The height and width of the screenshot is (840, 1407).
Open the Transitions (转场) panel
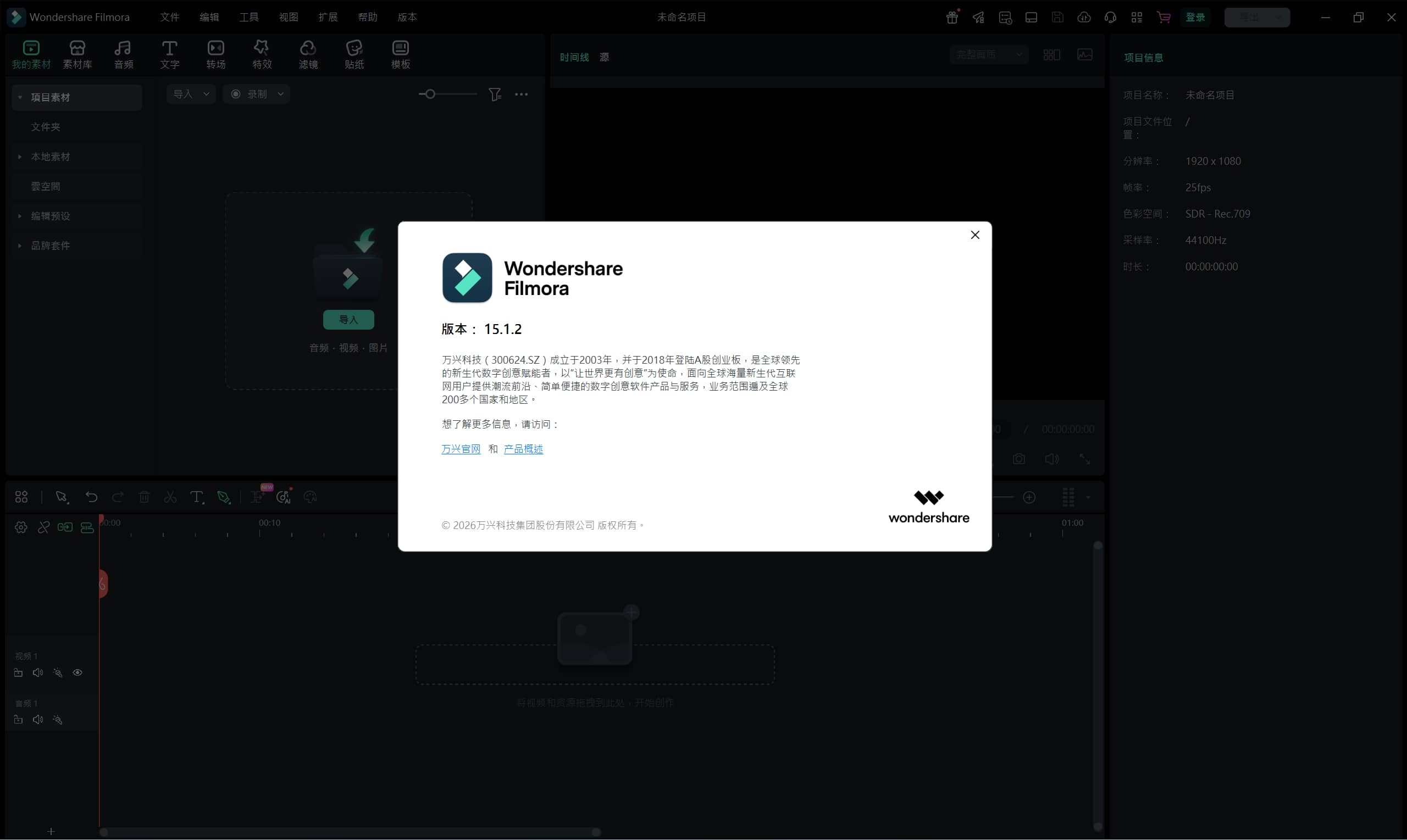(215, 54)
